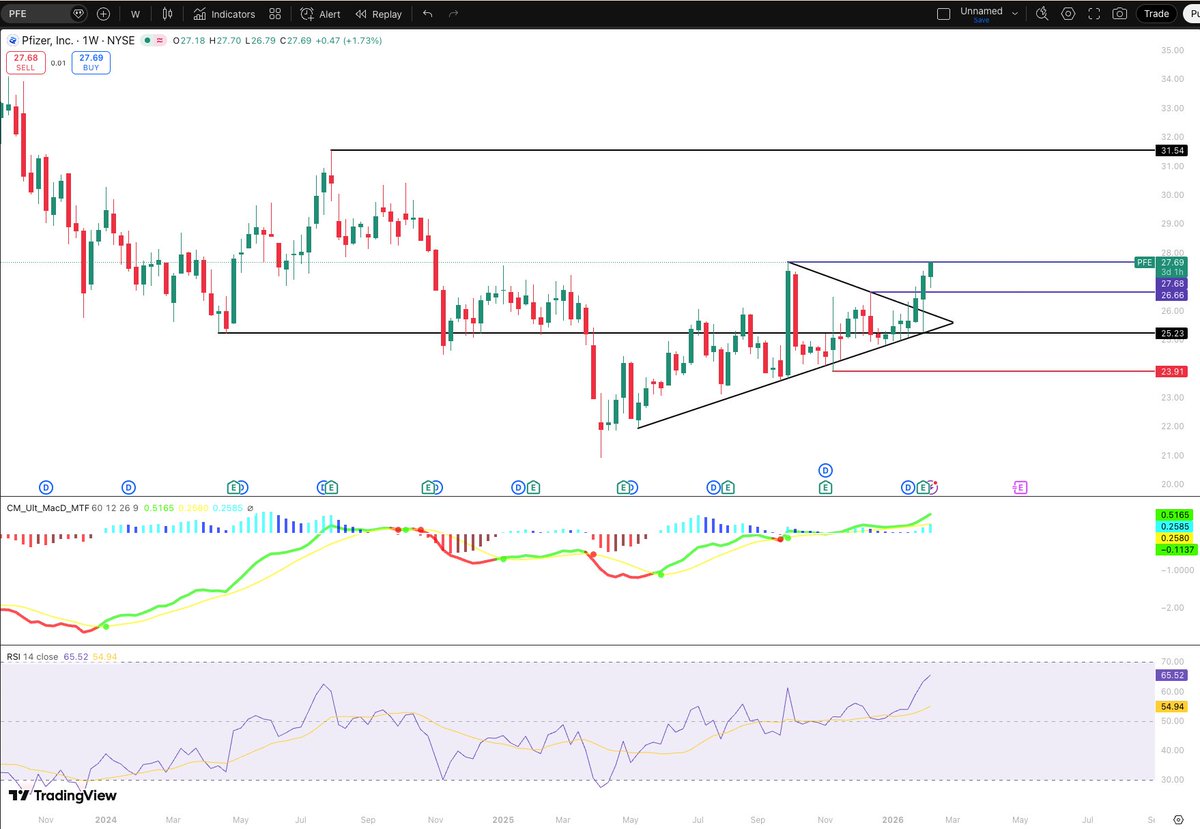Select the red 23.91 price label
Screen dimensions: 1200x829
point(1172,371)
